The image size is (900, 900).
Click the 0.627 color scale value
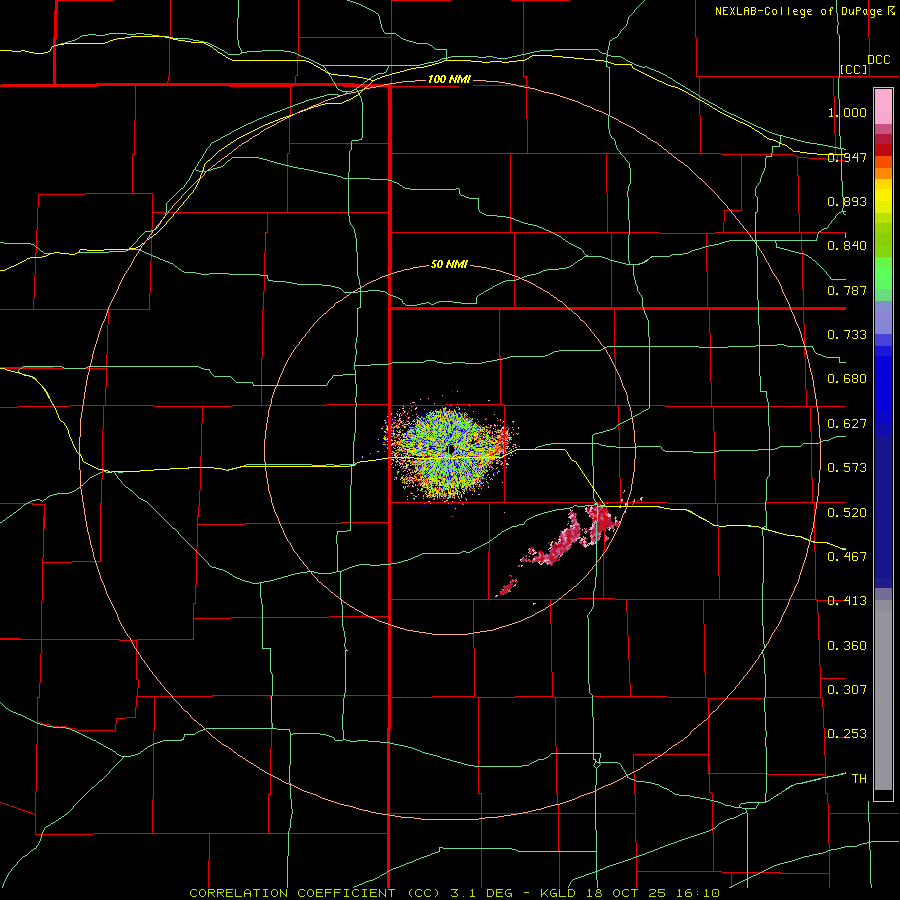[x=847, y=424]
